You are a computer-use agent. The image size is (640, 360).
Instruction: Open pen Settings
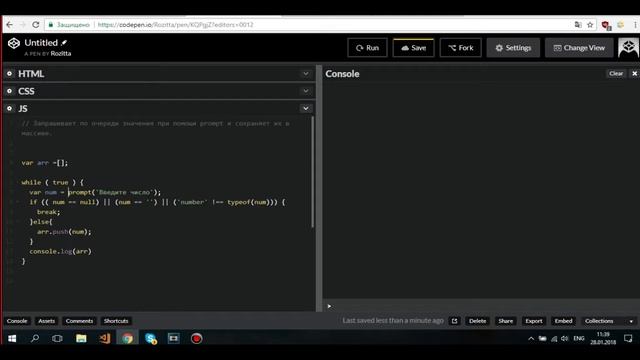pyautogui.click(x=513, y=48)
